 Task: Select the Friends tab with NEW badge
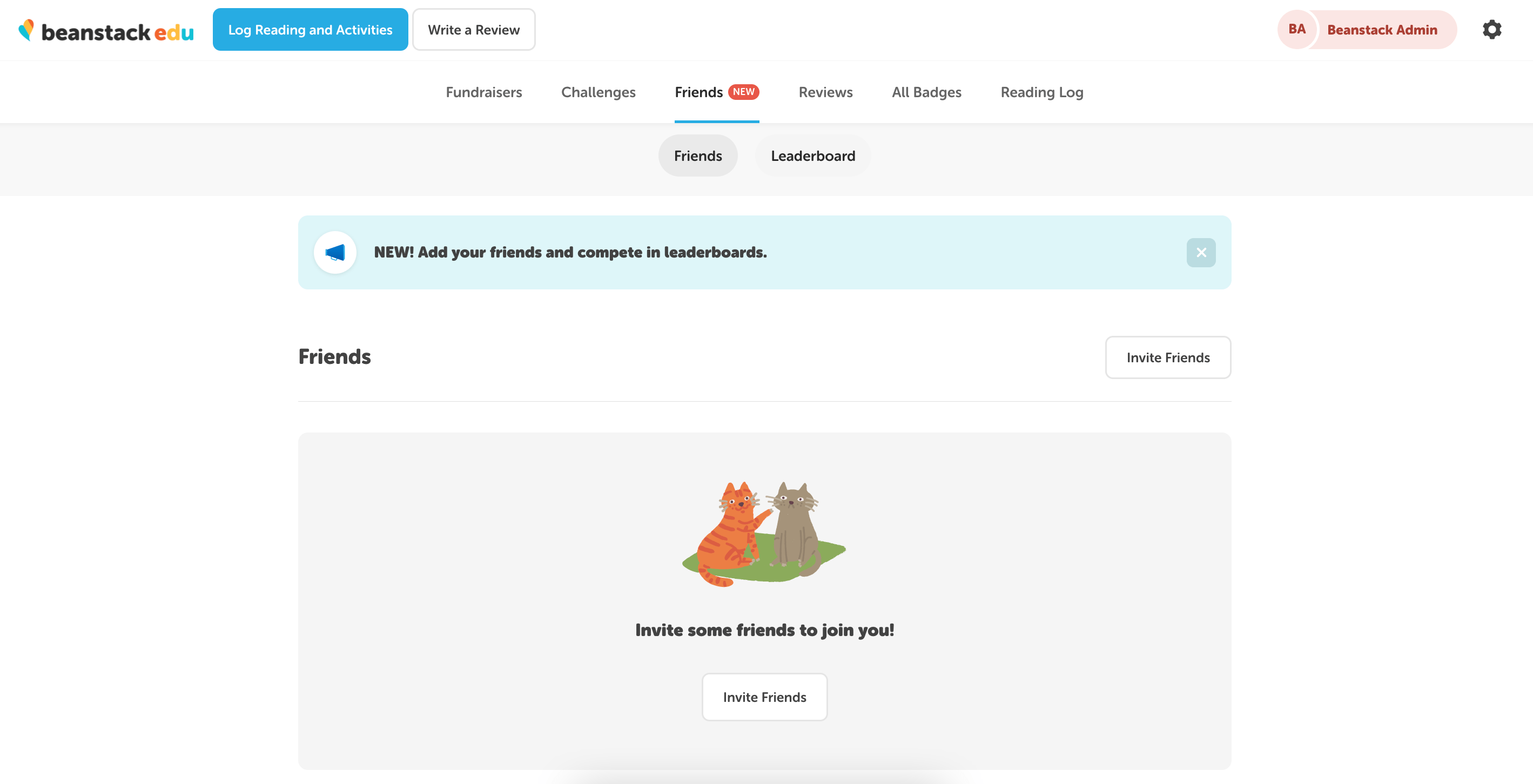pyautogui.click(x=716, y=92)
